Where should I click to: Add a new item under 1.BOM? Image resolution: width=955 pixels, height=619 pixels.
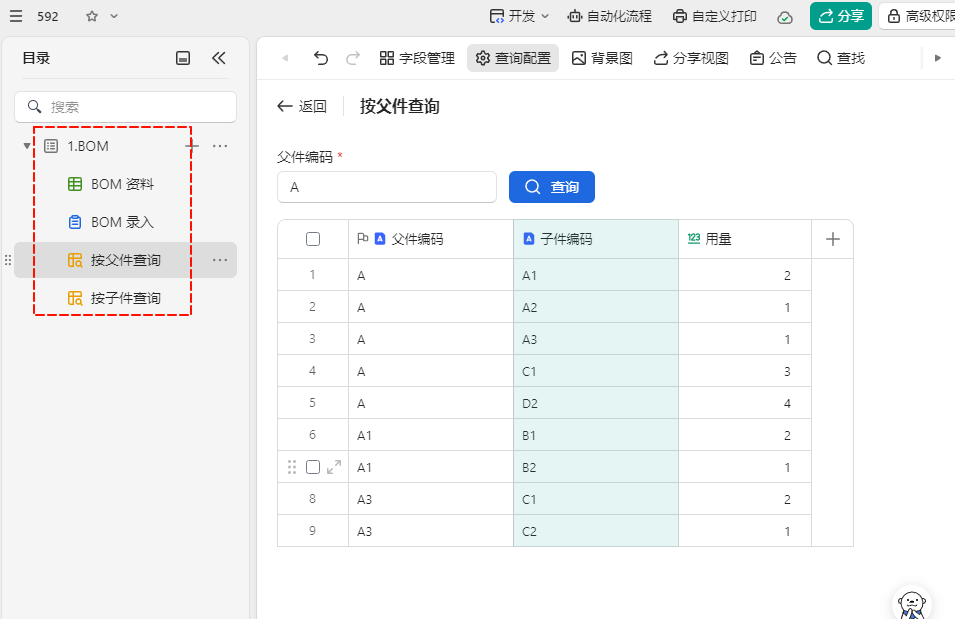(192, 146)
